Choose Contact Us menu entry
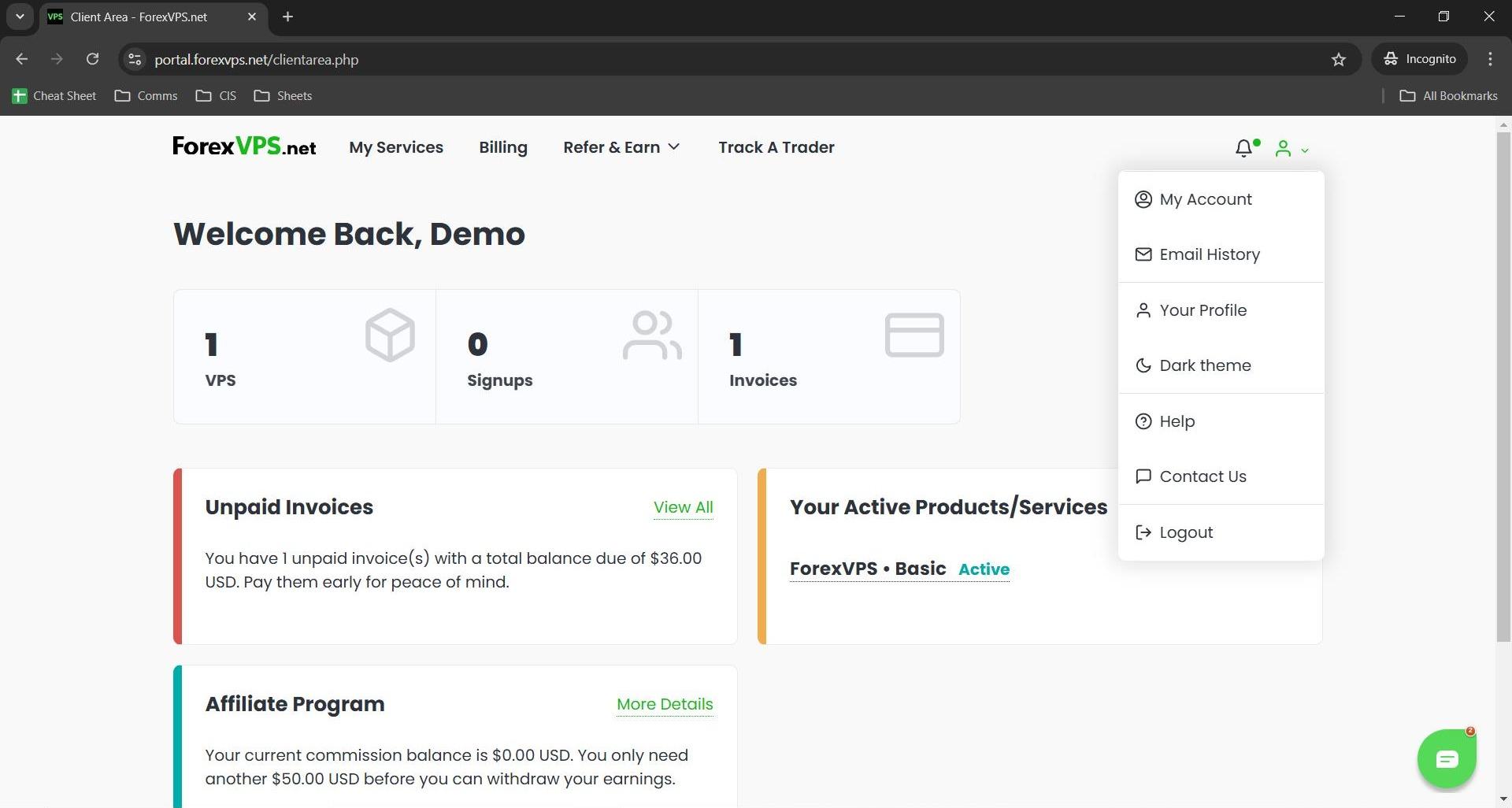This screenshot has width=1512, height=808. (1221, 476)
